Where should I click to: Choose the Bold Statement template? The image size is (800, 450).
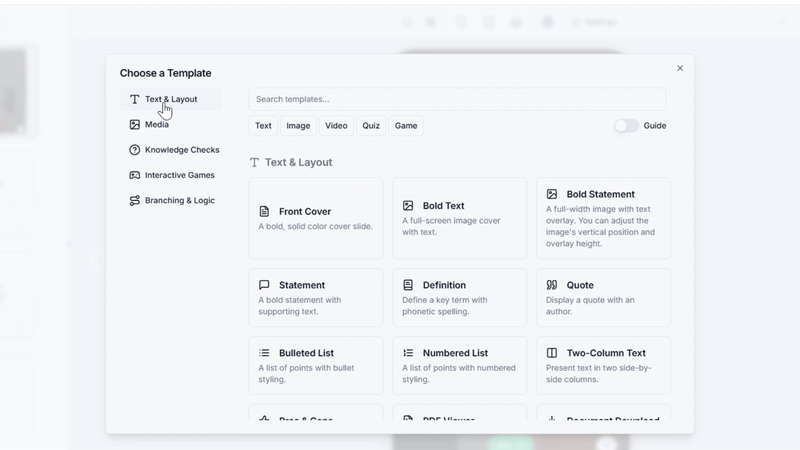(x=603, y=218)
